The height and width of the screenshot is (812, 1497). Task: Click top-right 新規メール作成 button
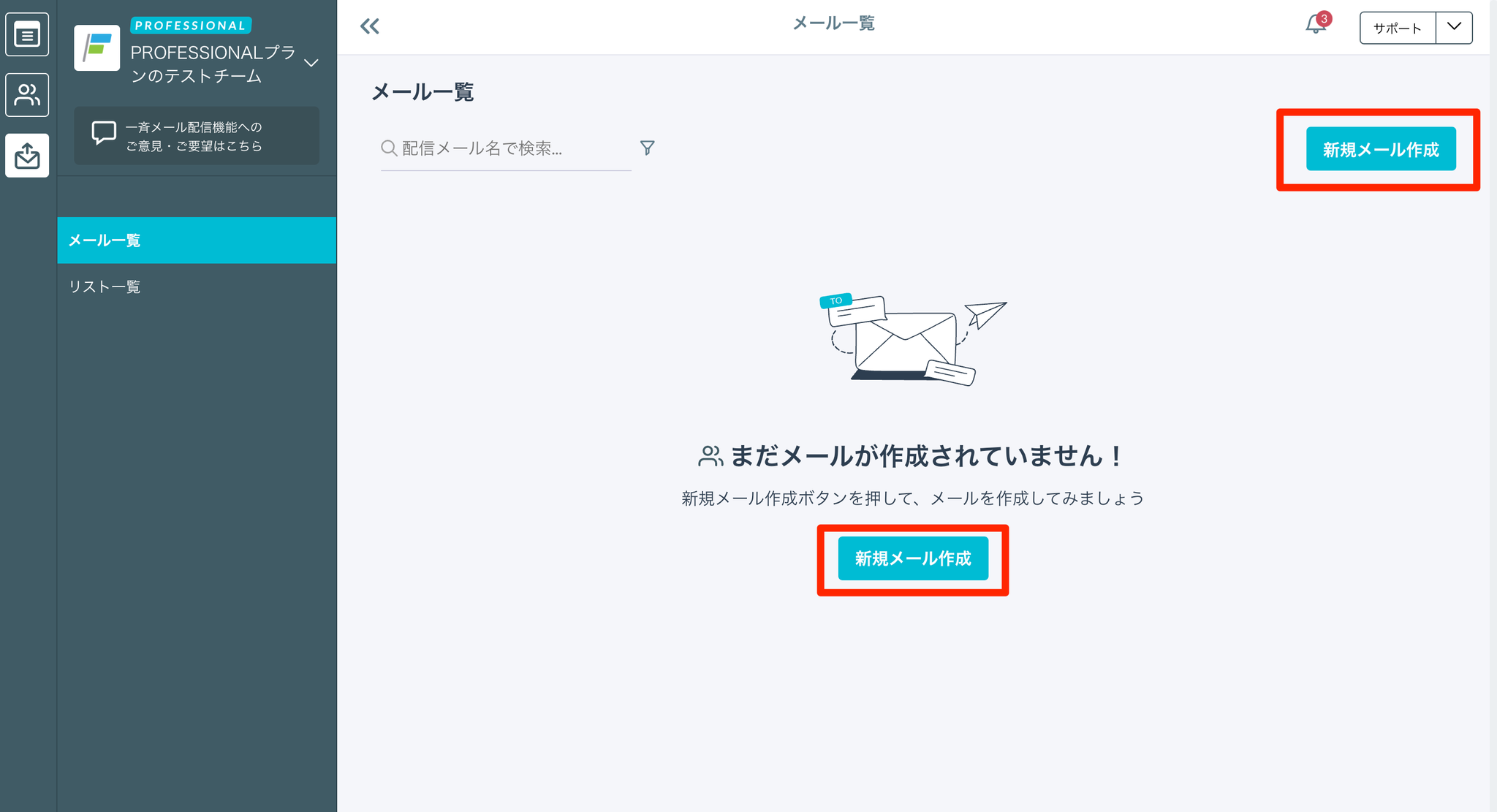pos(1380,149)
